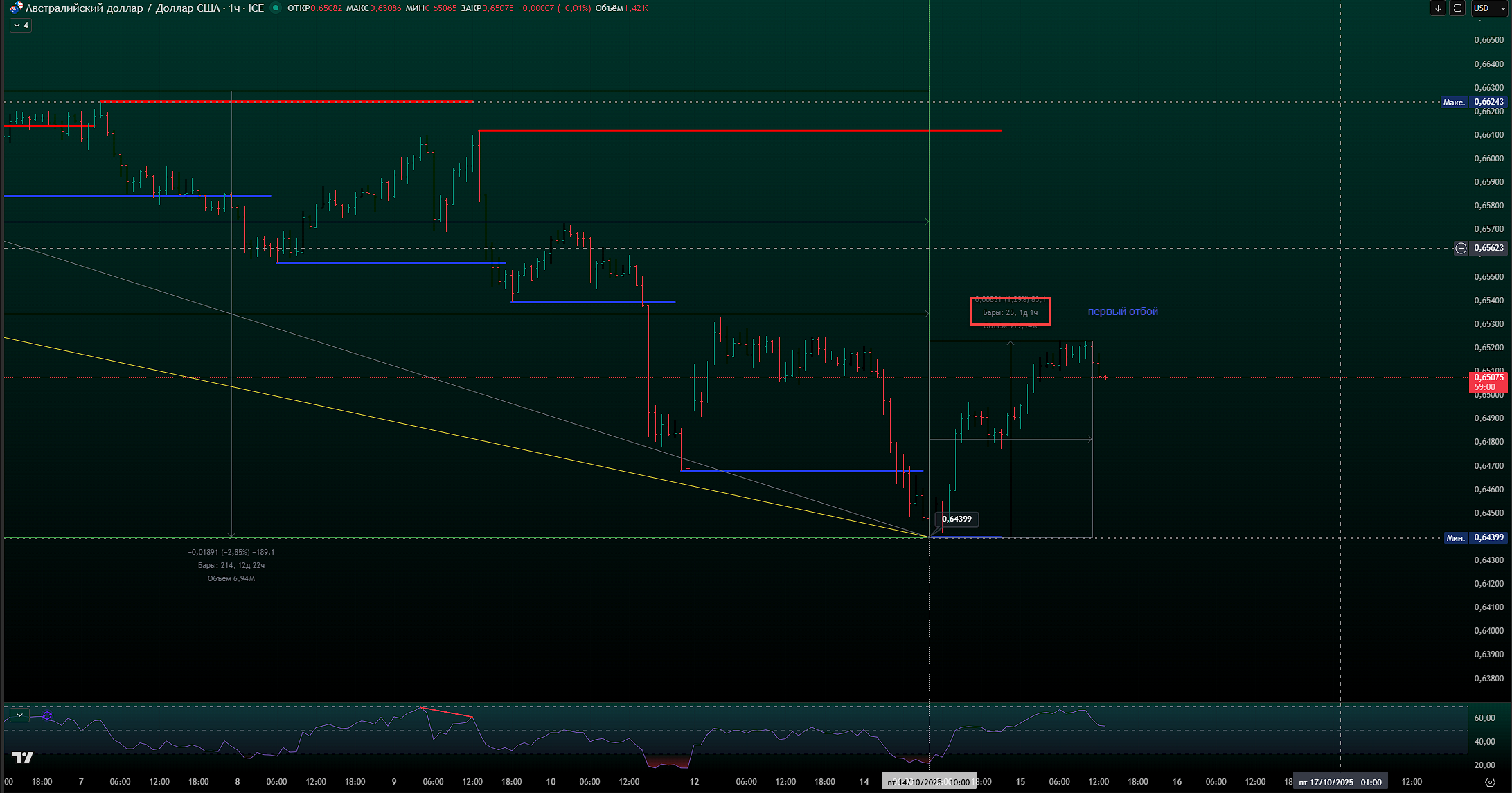Click the Australian dollar flag symbol icon
The height and width of the screenshot is (793, 1512).
click(15, 8)
